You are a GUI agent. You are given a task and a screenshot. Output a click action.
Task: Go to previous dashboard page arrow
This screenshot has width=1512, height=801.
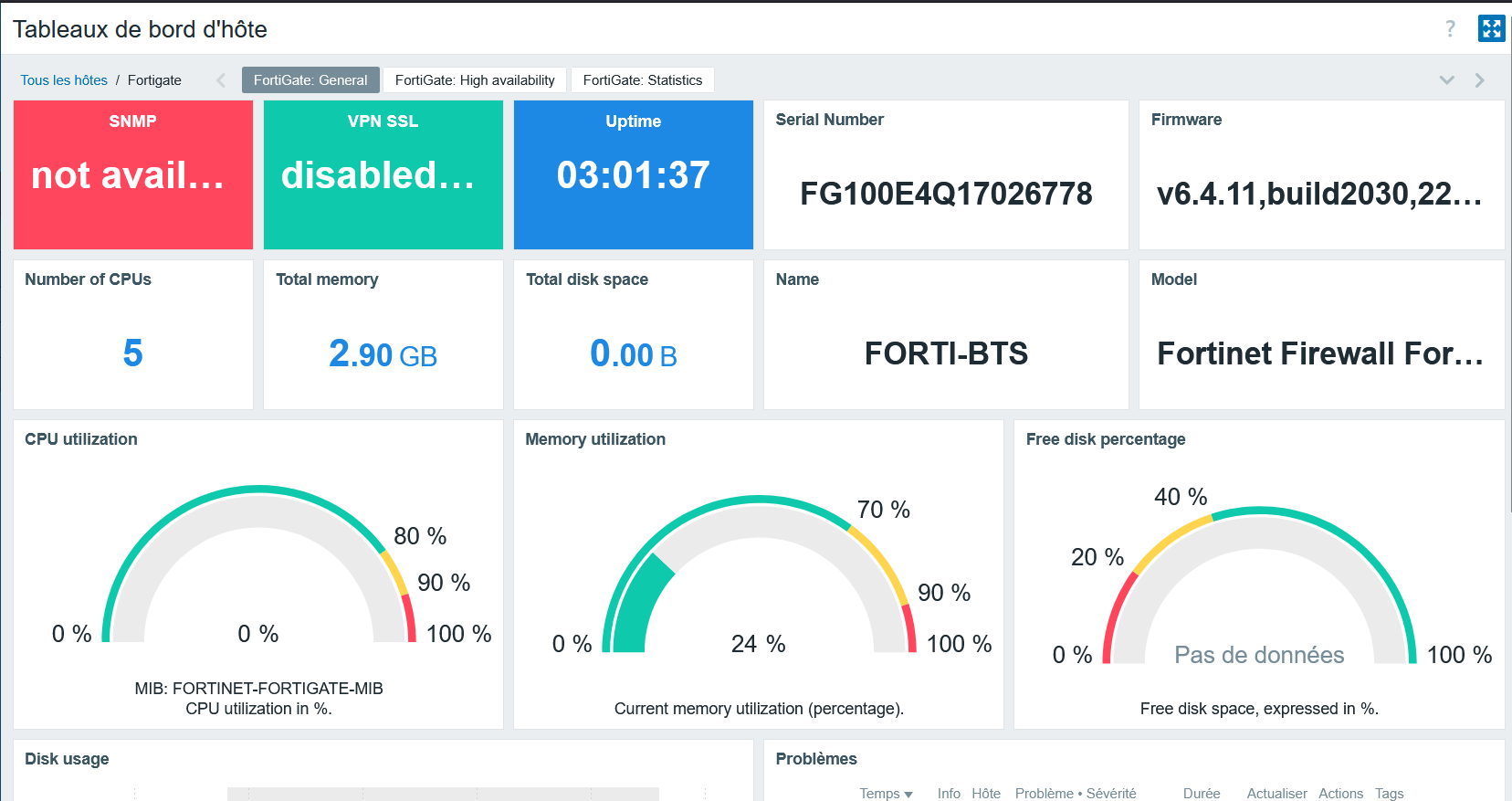(x=221, y=80)
